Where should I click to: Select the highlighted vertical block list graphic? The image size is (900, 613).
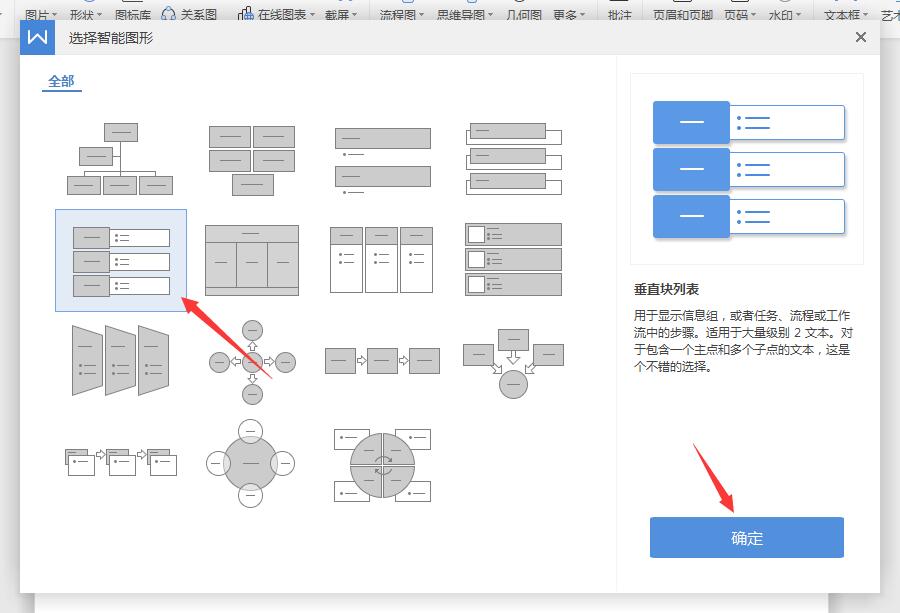tap(120, 259)
